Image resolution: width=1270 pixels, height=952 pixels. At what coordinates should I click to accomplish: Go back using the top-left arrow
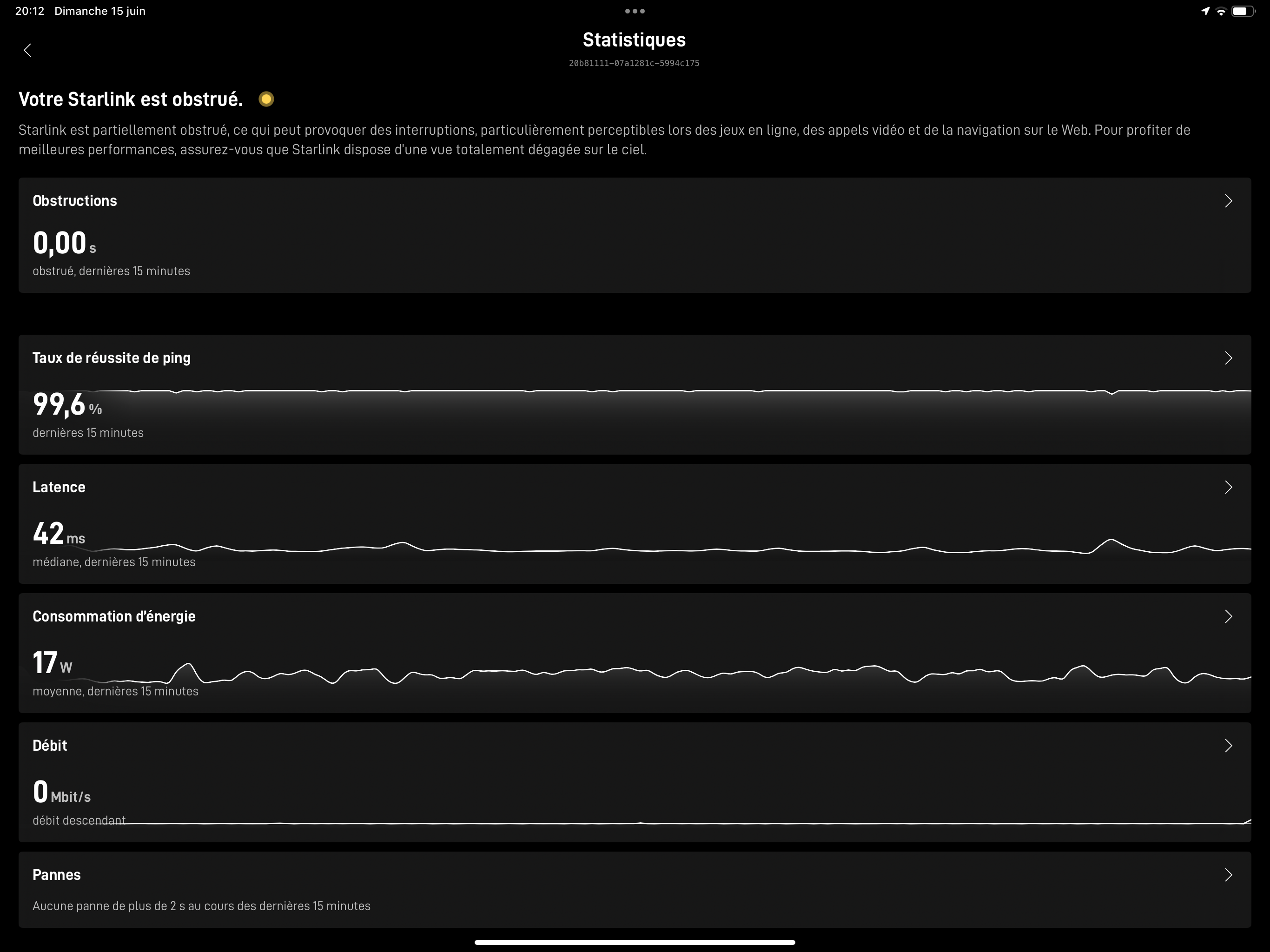[x=27, y=50]
